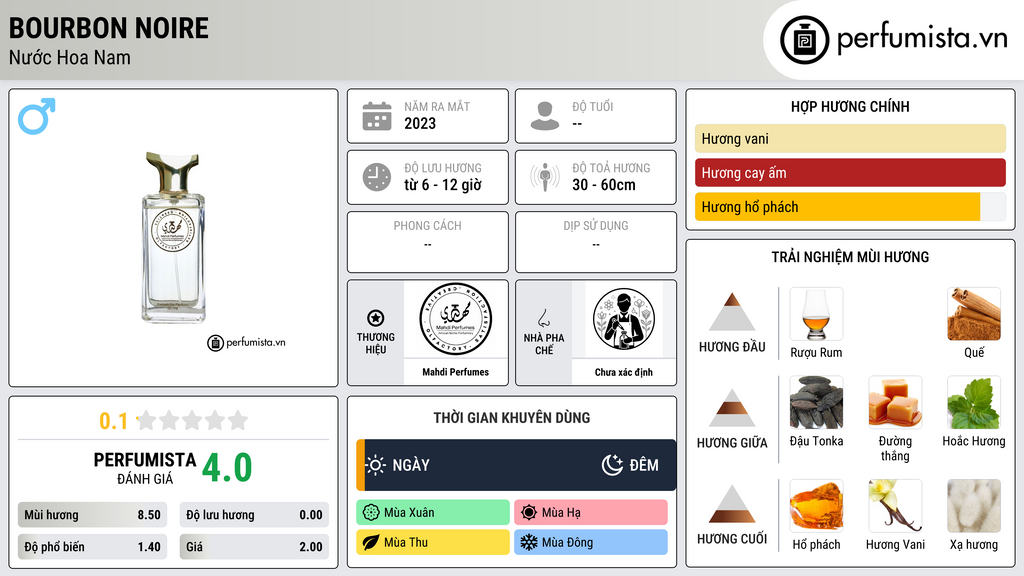Click the calendar icon beside Năm ra mắt

pos(377,116)
